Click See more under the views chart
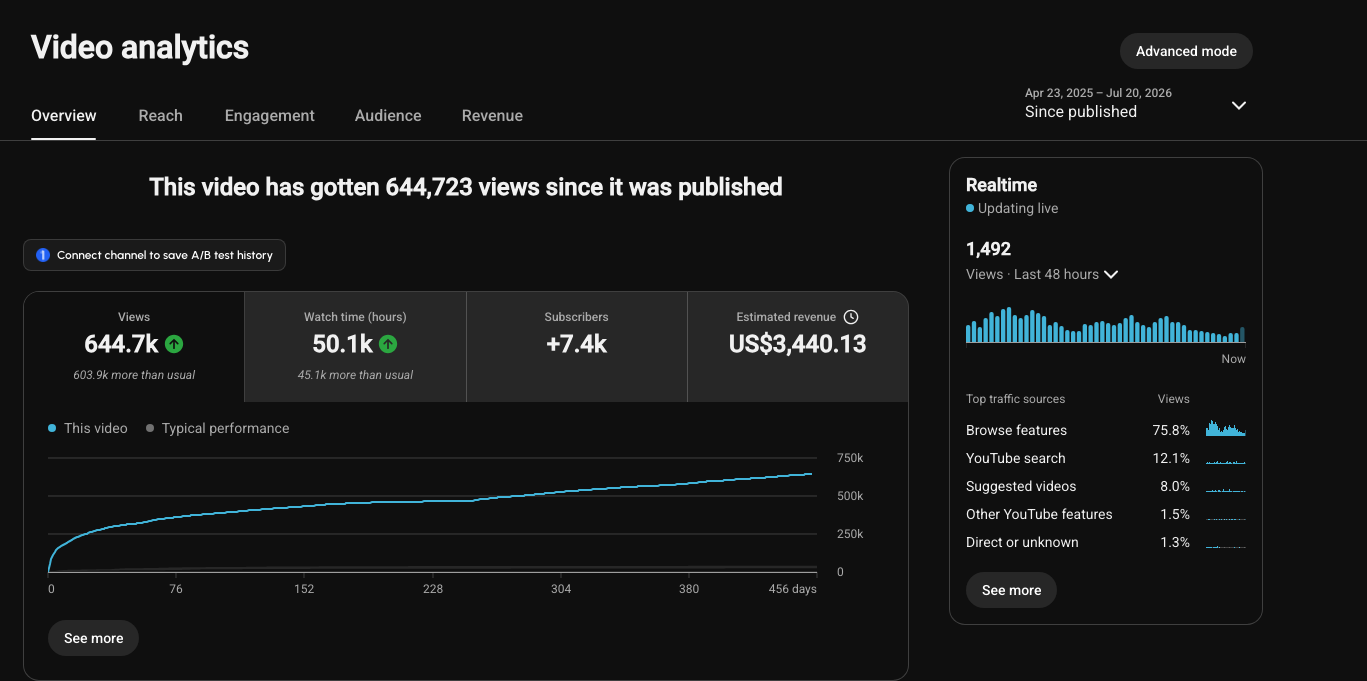The image size is (1367, 681). (x=94, y=638)
